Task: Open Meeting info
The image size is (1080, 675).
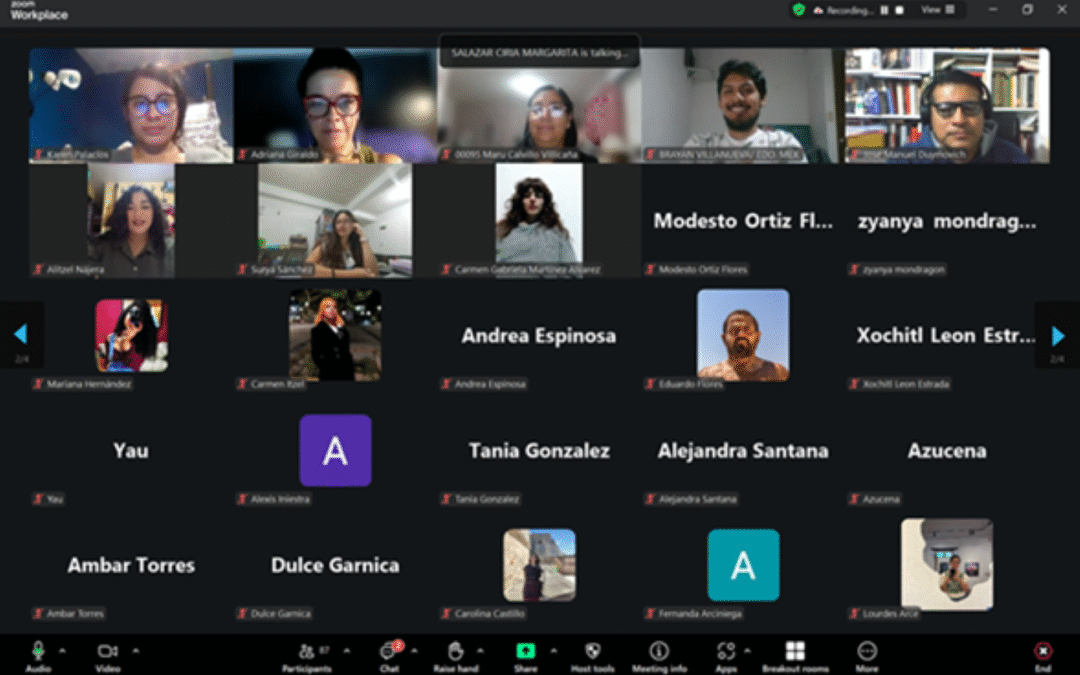Action: (658, 652)
